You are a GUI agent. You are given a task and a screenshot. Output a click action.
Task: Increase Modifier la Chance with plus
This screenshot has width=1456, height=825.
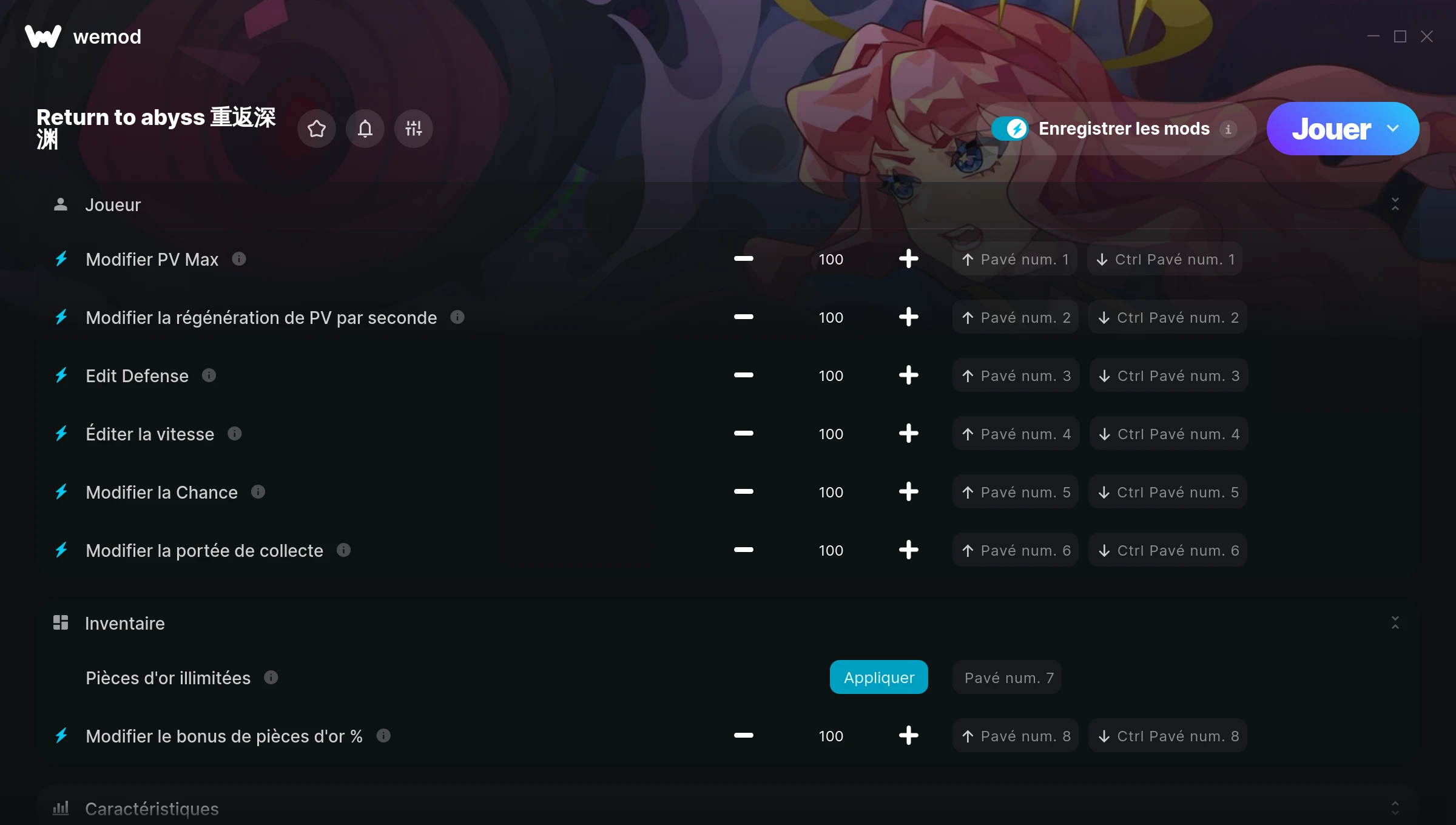[908, 492]
